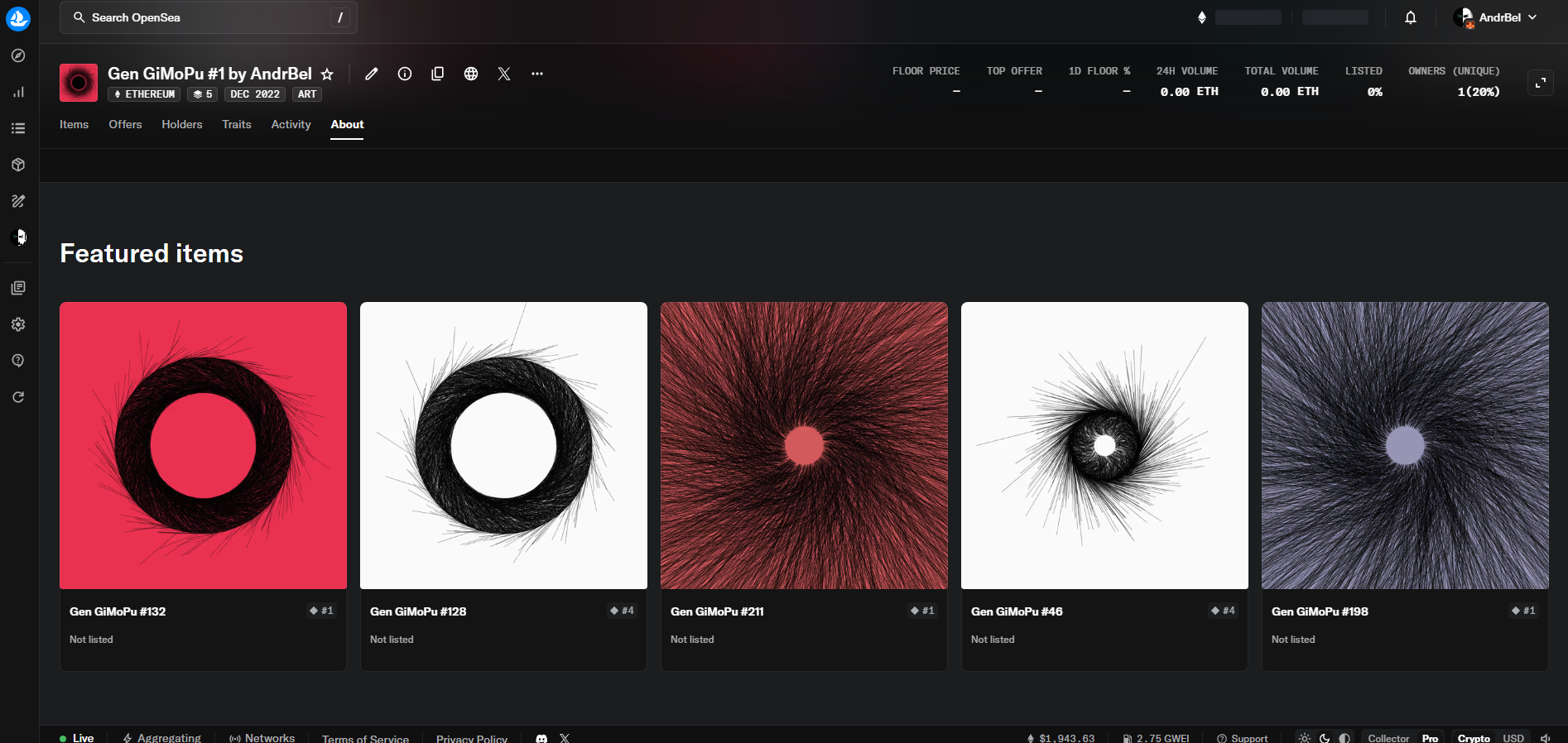Open the Terms of Service link
This screenshot has height=743, width=1568.
pos(365,737)
